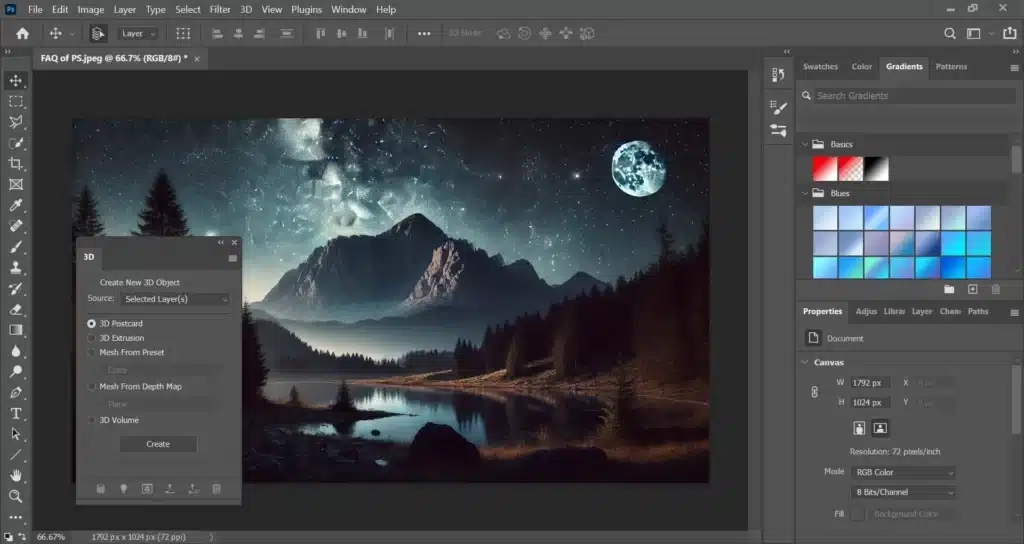The height and width of the screenshot is (544, 1024).
Task: Open the Source Selected Layer(s) dropdown
Action: click(176, 299)
